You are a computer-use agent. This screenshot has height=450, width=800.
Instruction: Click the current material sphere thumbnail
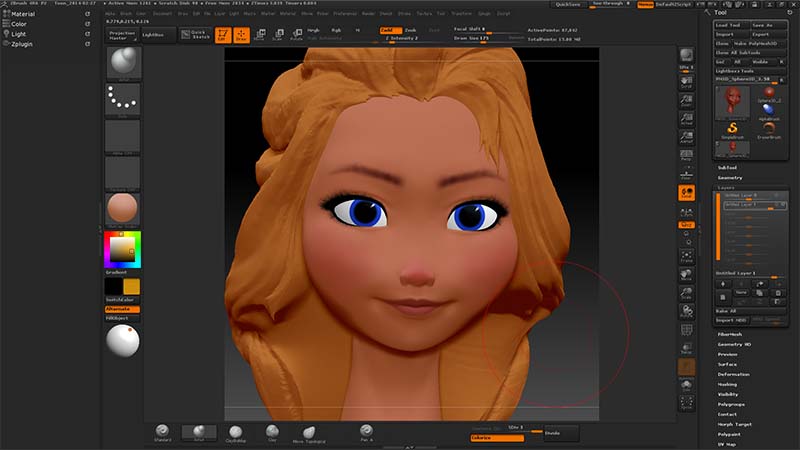pyautogui.click(x=122, y=208)
